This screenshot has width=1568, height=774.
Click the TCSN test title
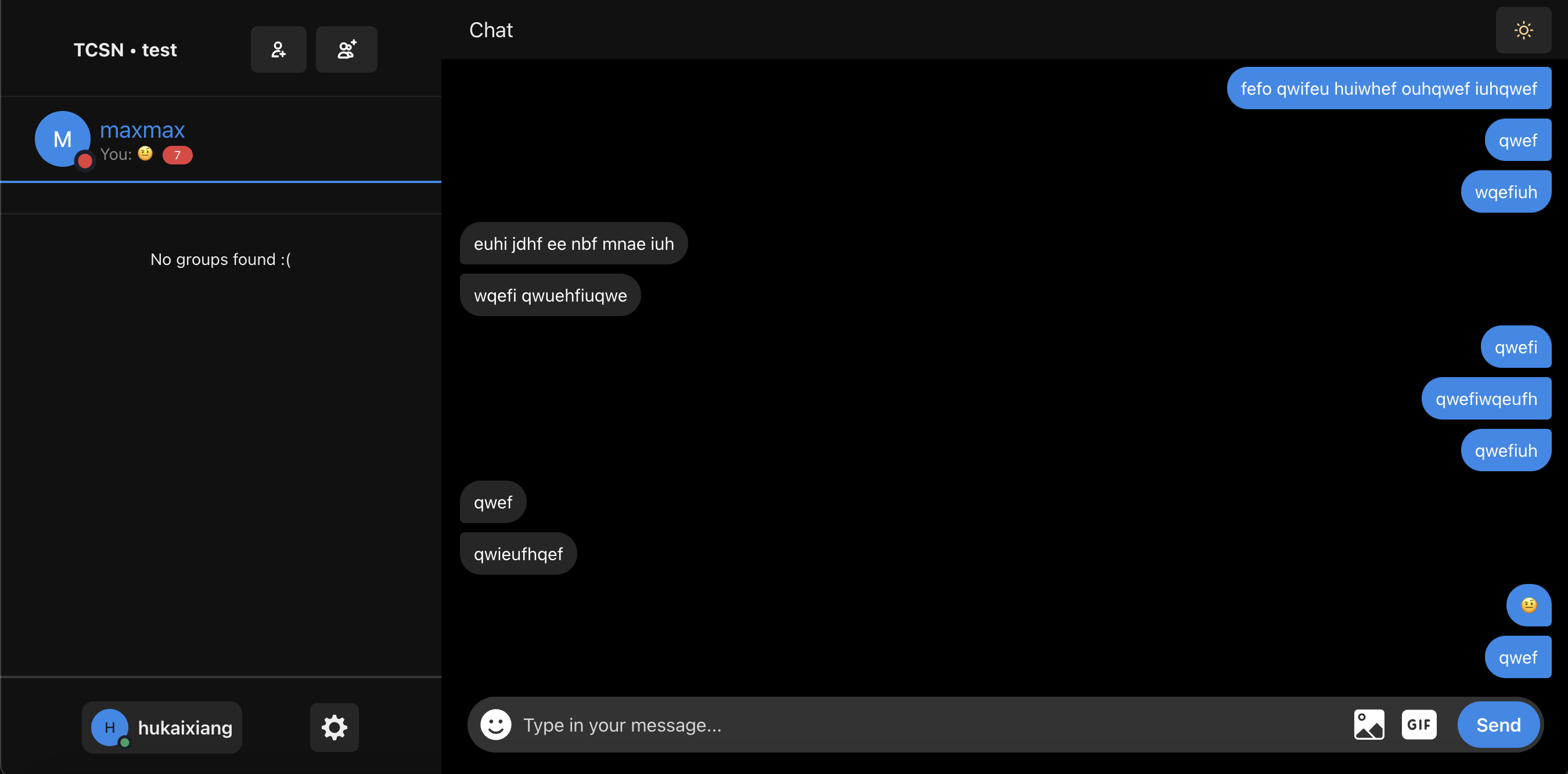[125, 50]
